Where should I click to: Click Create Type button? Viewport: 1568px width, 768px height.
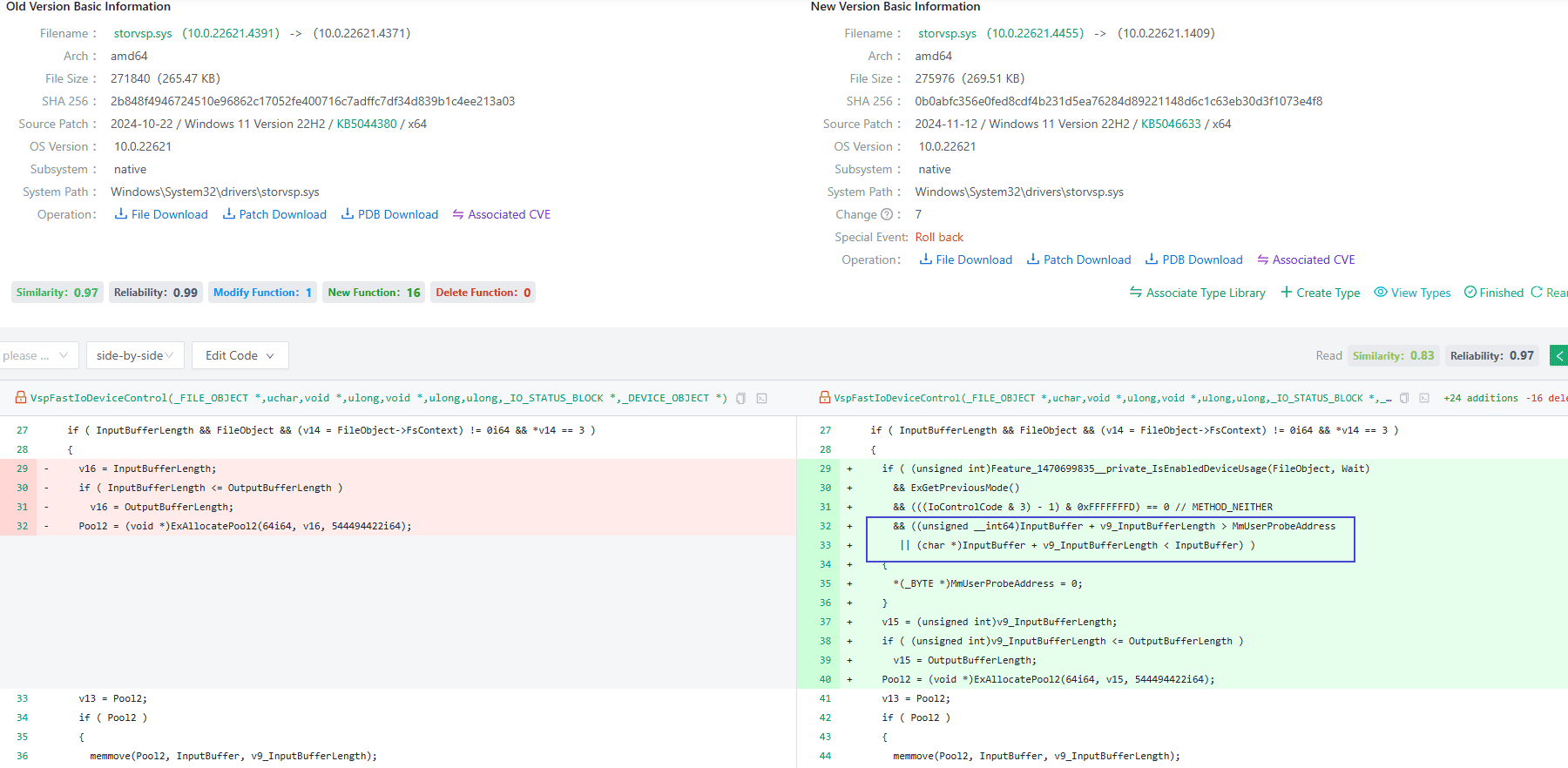1320,293
